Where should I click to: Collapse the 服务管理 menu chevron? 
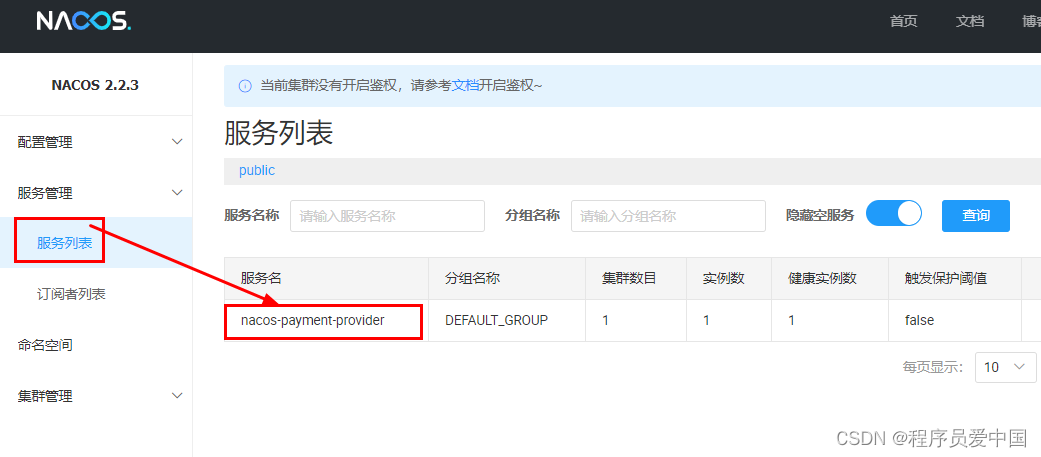click(177, 193)
